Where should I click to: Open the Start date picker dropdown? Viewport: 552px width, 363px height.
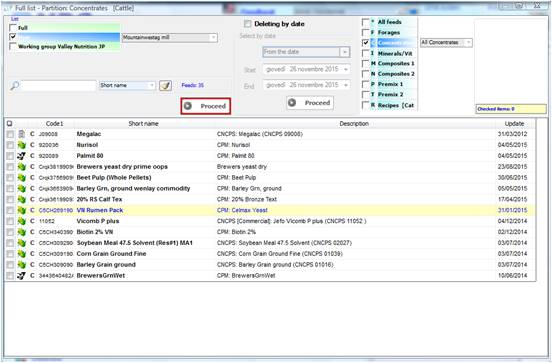coord(346,69)
